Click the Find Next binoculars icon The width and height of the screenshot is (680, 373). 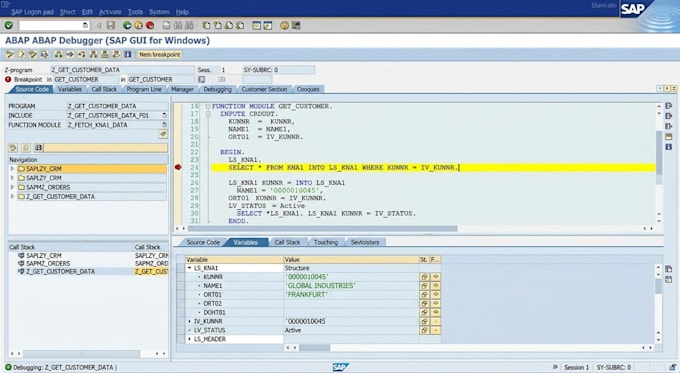tap(189, 26)
